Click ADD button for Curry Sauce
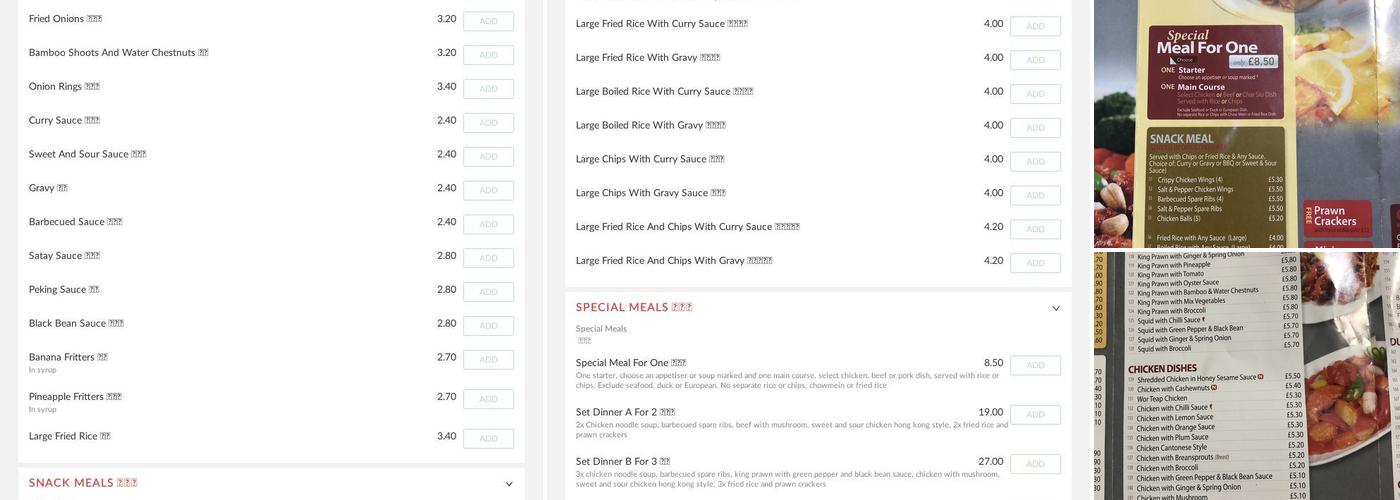The width and height of the screenshot is (1400, 500). (x=488, y=123)
